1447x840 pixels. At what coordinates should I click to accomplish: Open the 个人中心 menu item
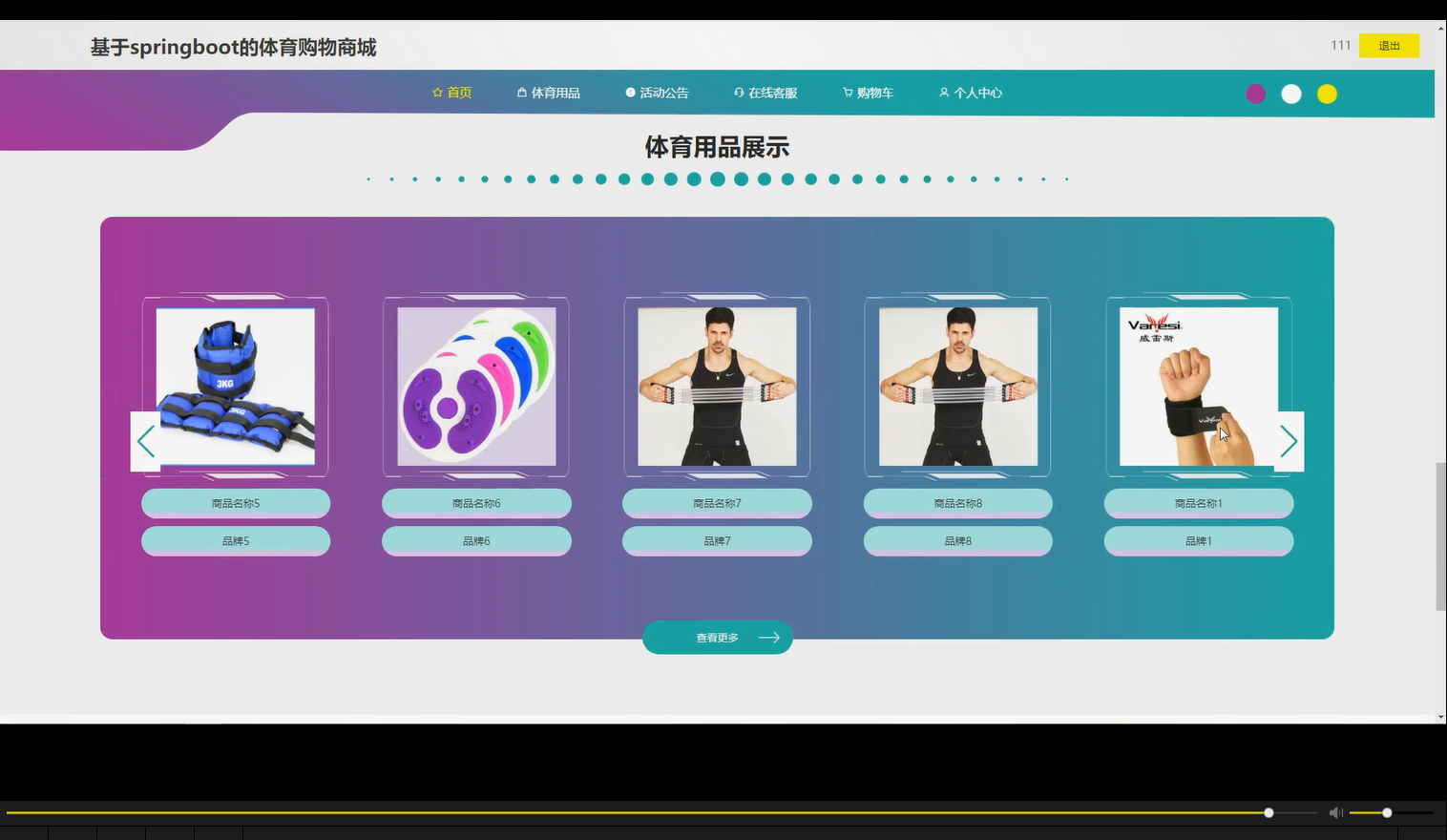point(970,93)
